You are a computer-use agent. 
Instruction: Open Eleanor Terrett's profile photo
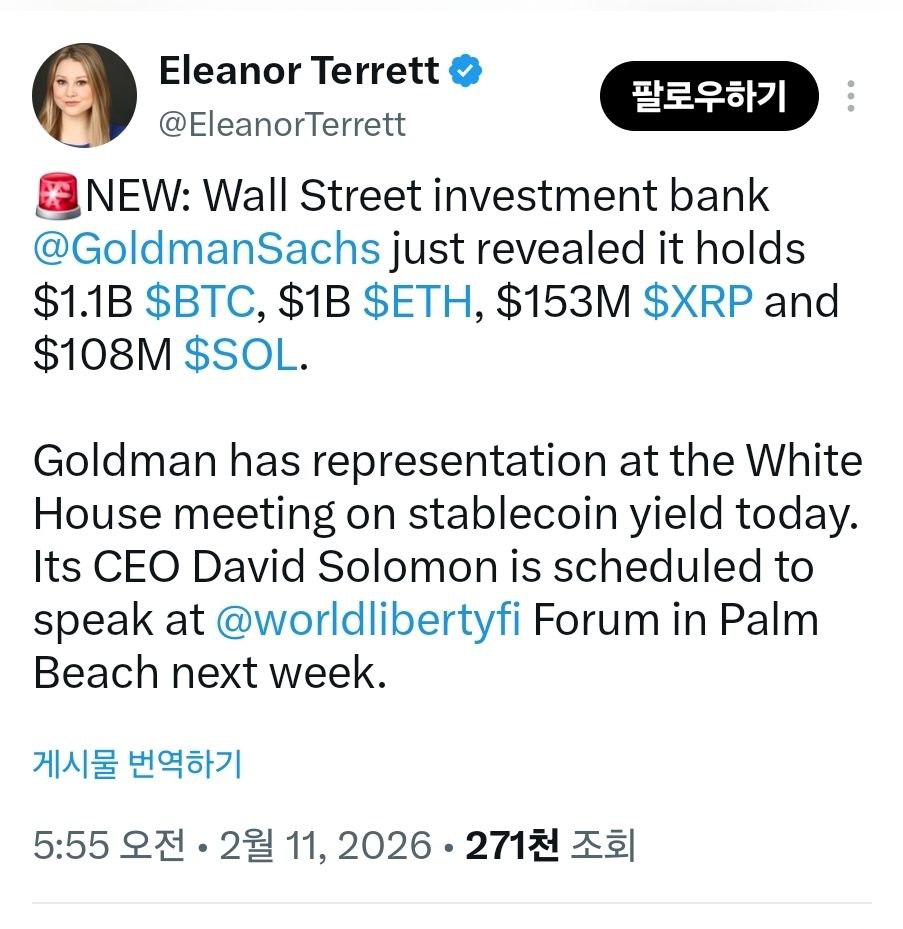84,96
